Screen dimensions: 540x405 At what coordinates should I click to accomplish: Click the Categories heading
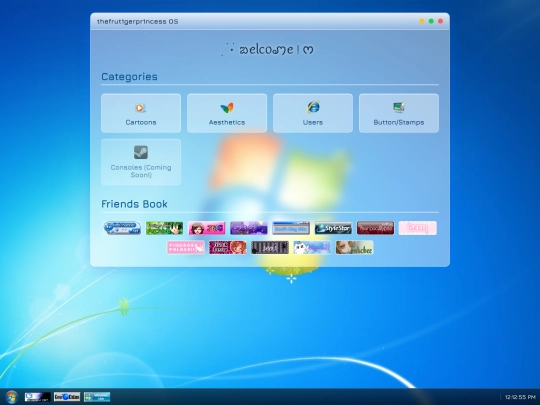tap(129, 76)
